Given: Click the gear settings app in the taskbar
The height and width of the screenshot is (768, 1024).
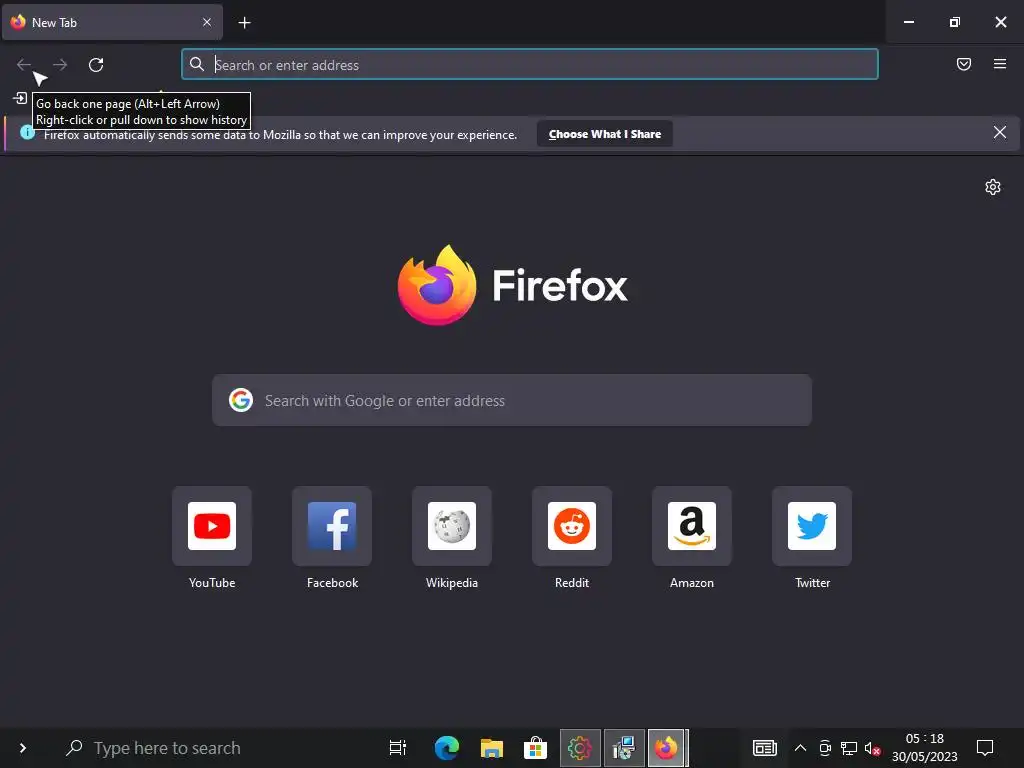Looking at the screenshot, I should [x=580, y=748].
